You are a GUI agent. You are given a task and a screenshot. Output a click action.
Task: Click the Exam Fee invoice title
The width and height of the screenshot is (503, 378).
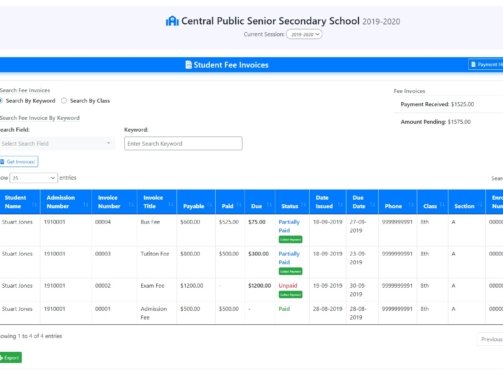point(152,286)
